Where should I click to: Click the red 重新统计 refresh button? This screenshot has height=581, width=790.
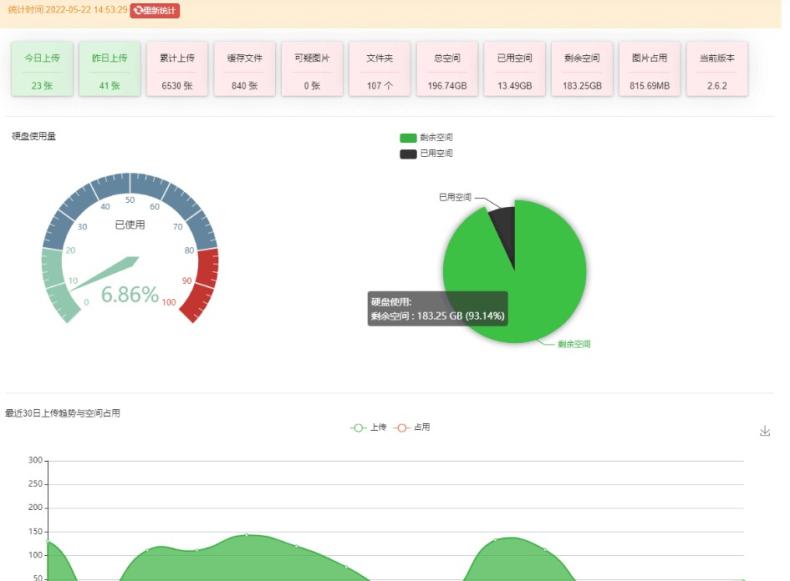point(155,11)
